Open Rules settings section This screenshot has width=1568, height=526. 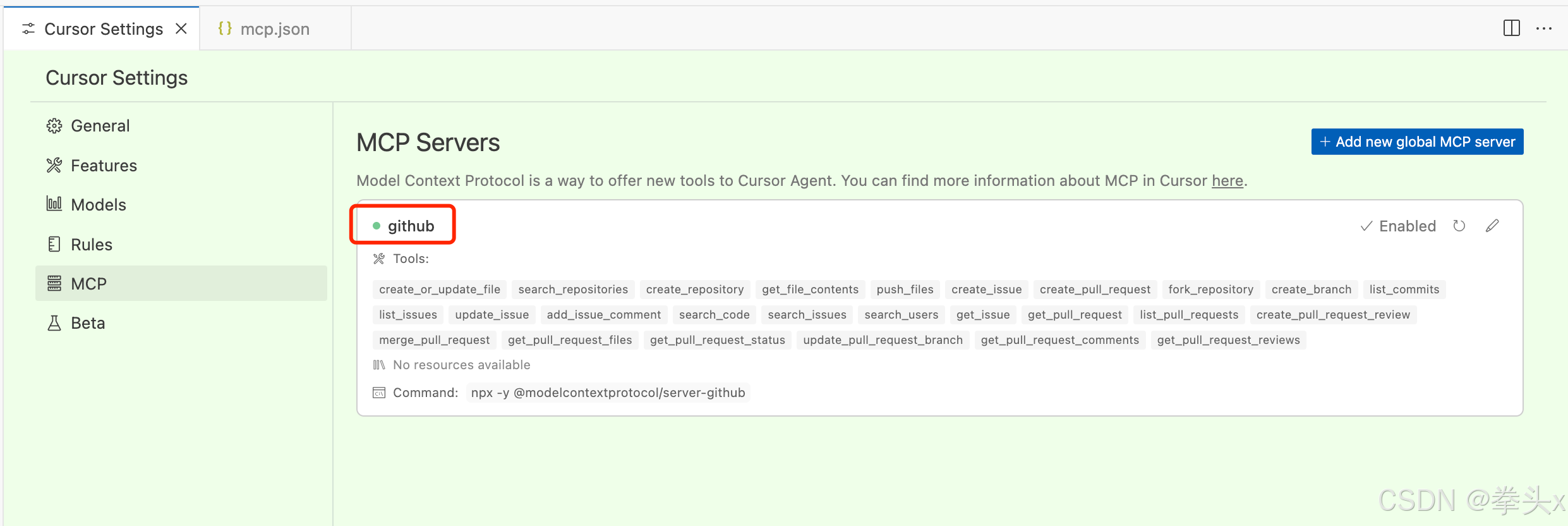(181, 245)
